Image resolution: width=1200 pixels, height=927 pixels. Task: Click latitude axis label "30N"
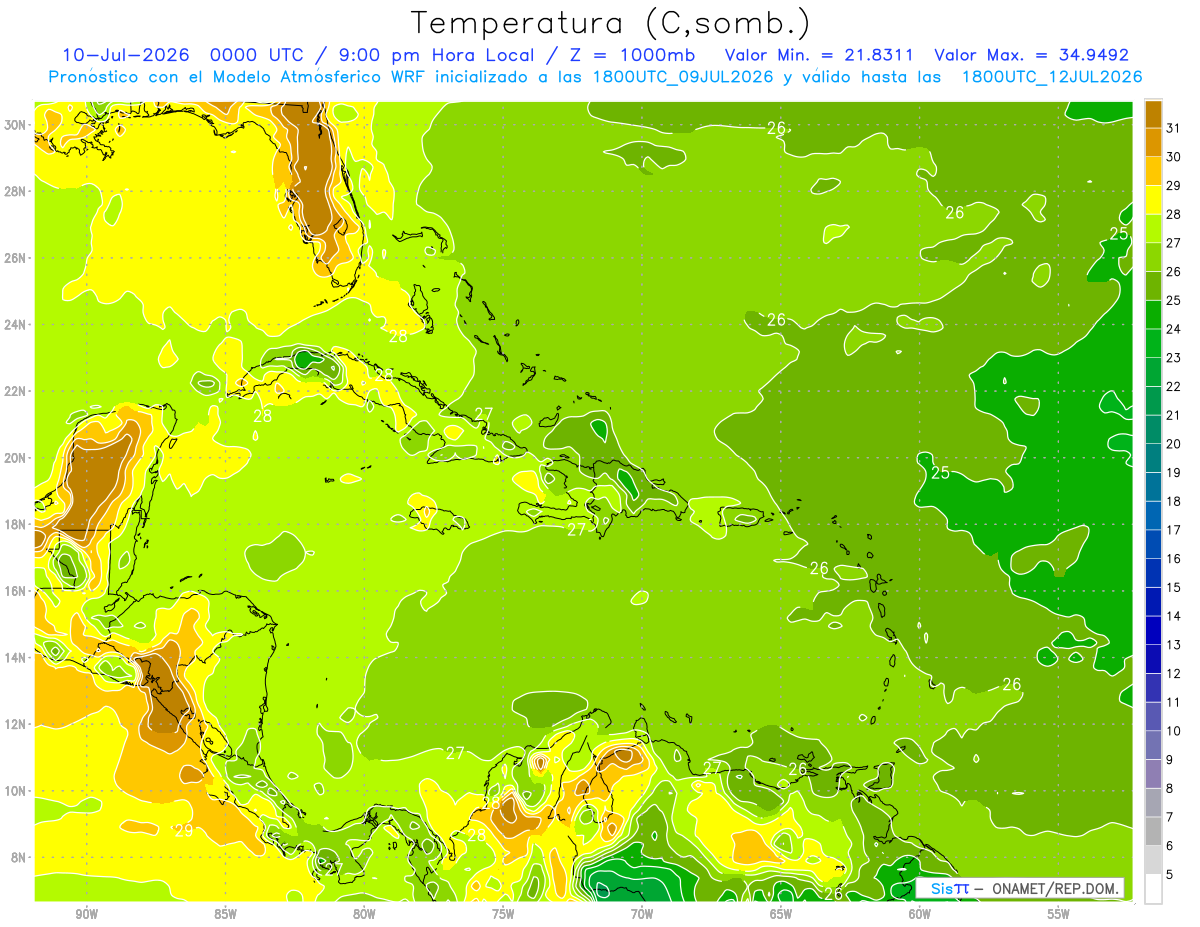(x=15, y=125)
